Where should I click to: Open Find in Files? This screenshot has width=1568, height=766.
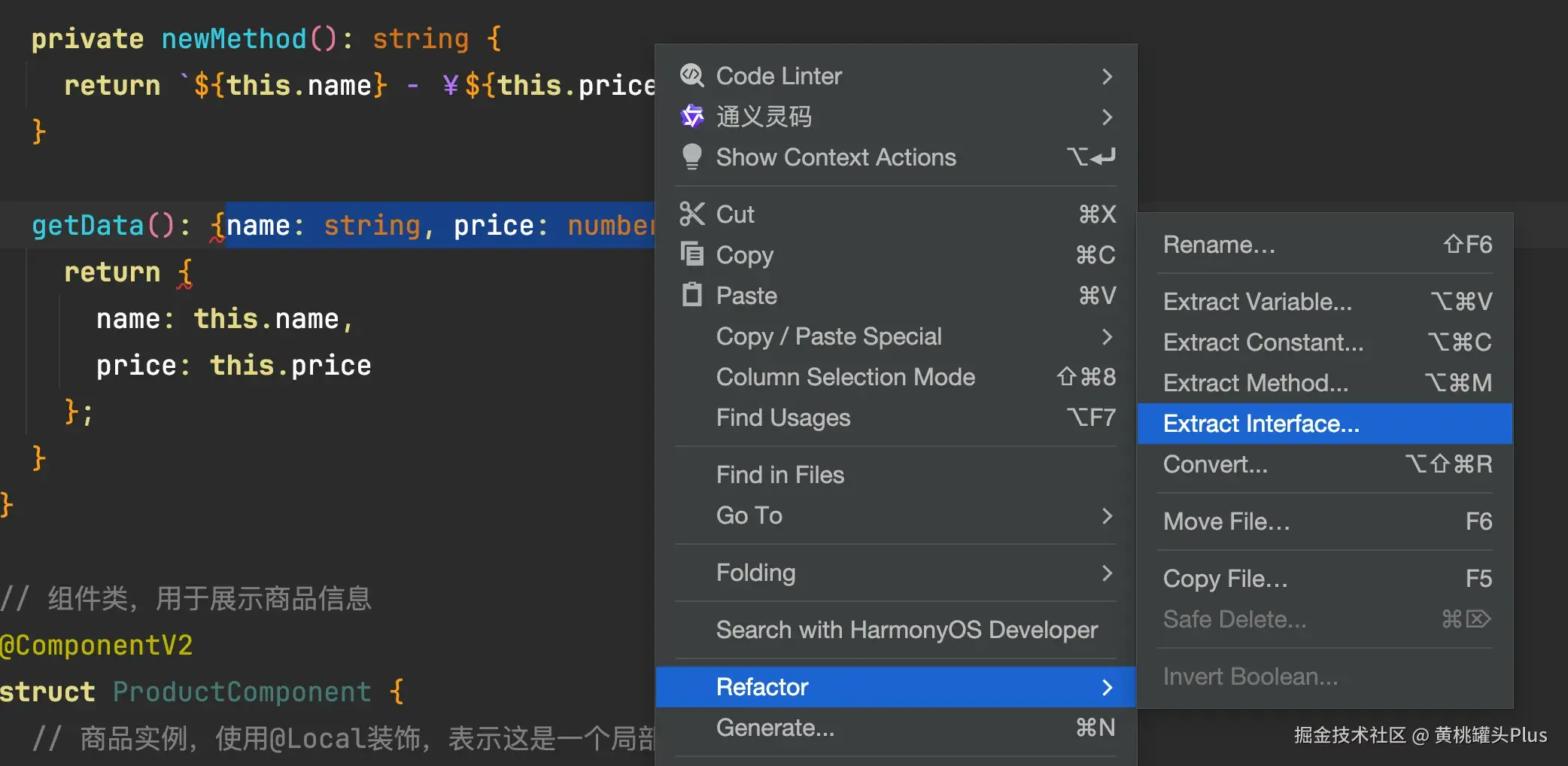[x=779, y=475]
